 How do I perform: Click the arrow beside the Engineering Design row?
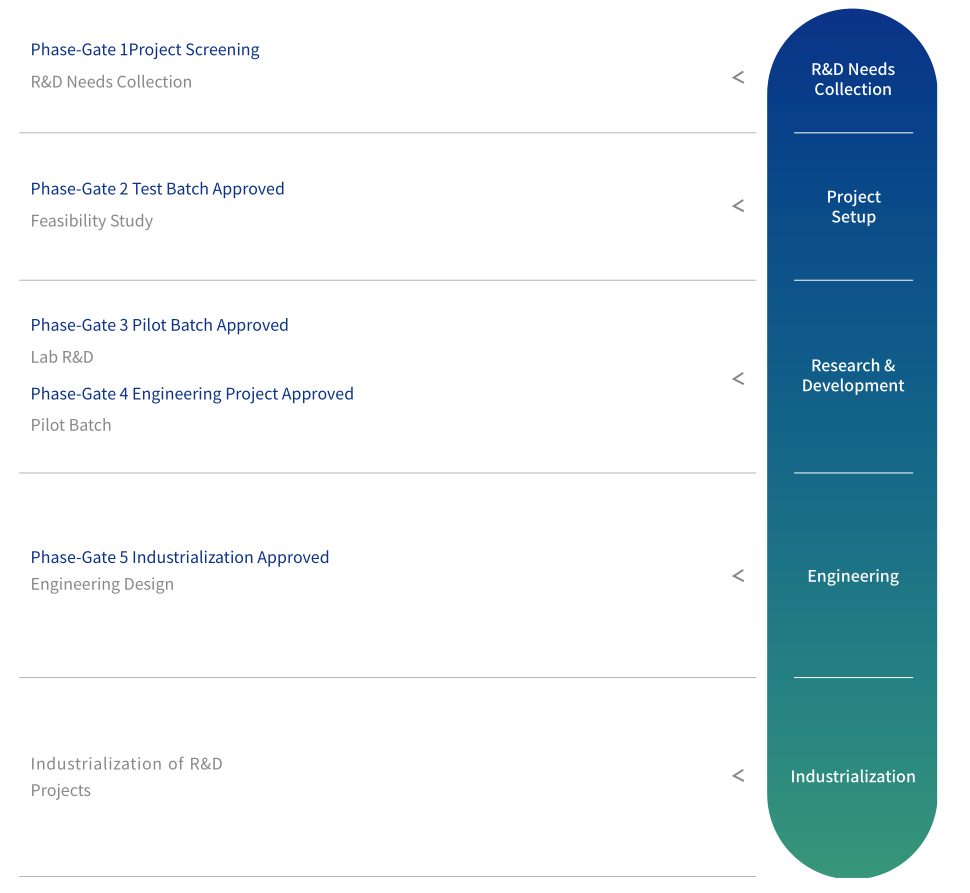click(738, 576)
